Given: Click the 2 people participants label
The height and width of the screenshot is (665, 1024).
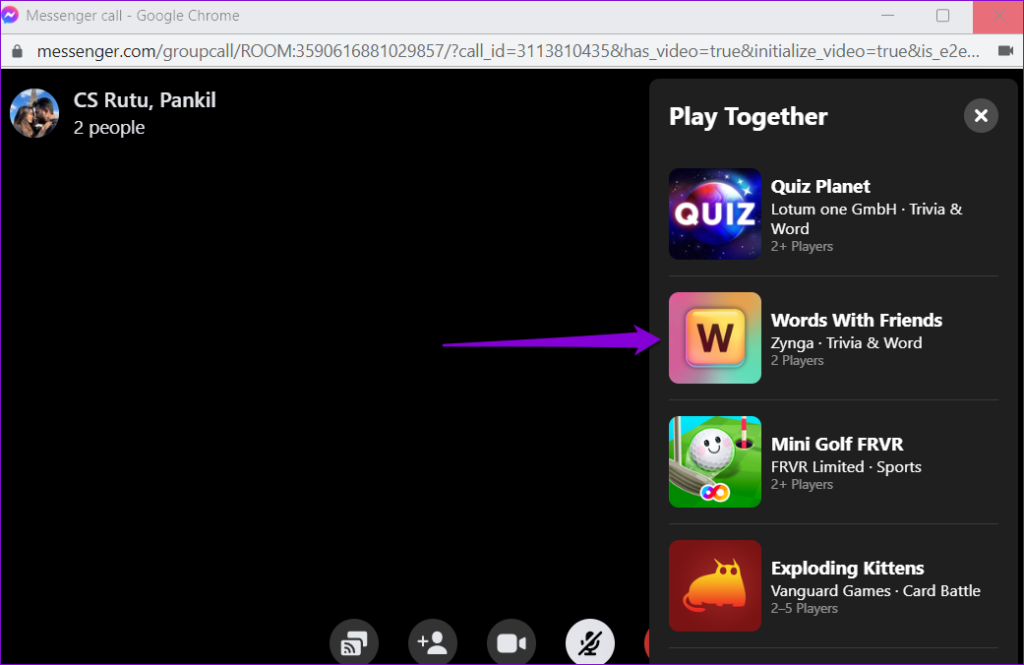Looking at the screenshot, I should [x=108, y=127].
